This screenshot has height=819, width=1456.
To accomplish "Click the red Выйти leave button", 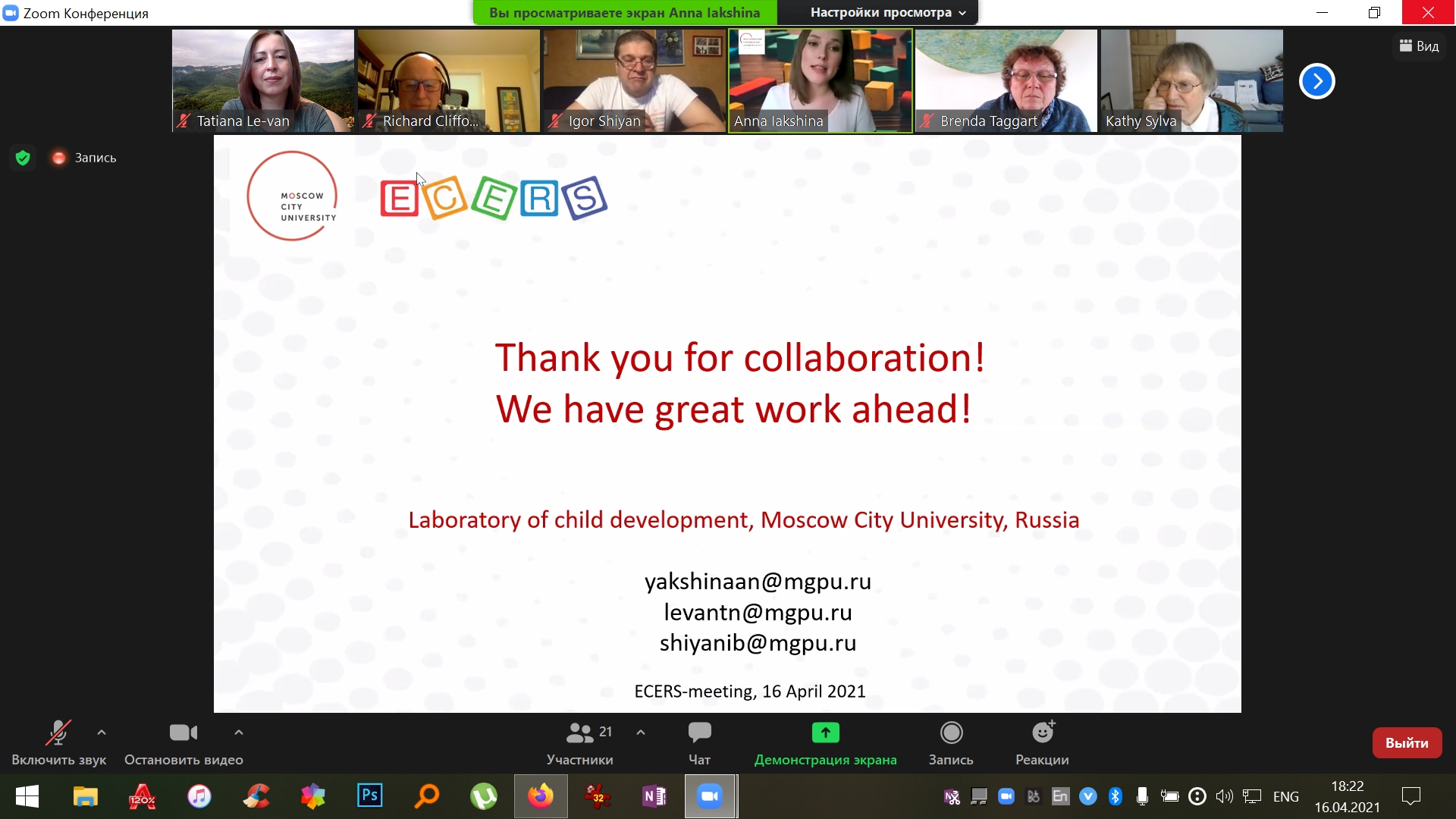I will (x=1407, y=743).
